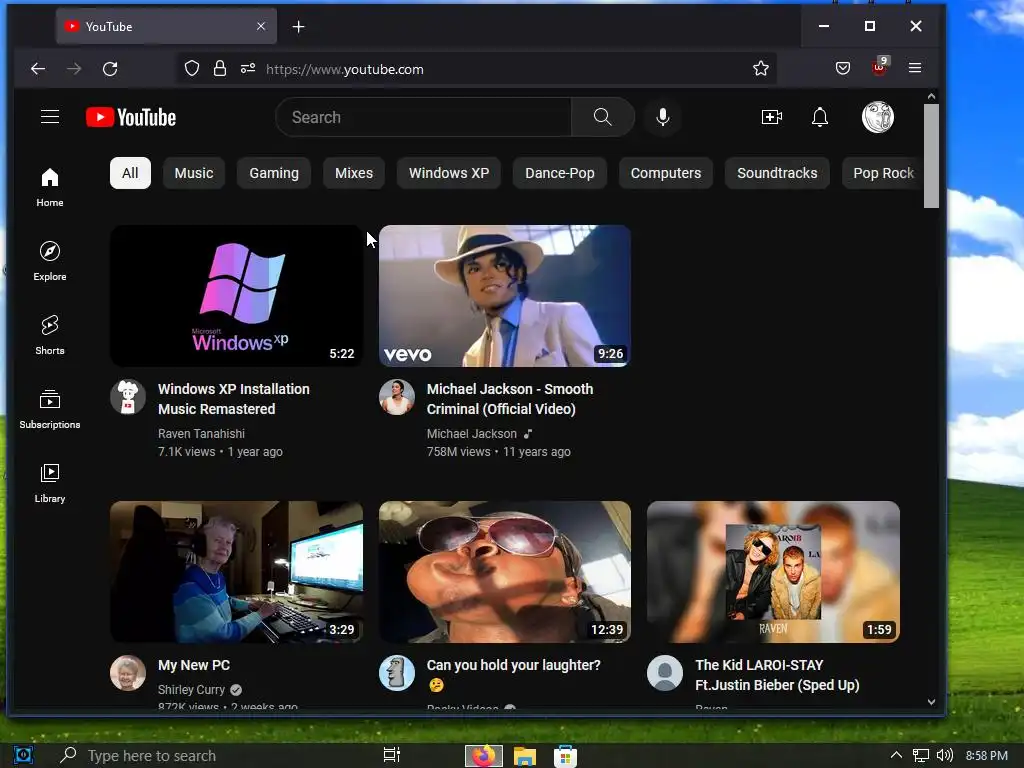The image size is (1024, 768).
Task: Close the YouTube tab
Action: pos(261,26)
